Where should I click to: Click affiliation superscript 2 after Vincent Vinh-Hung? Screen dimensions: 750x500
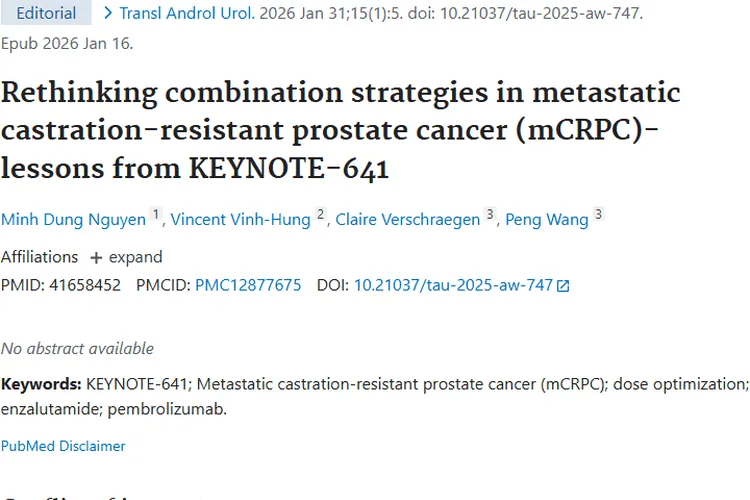321,215
